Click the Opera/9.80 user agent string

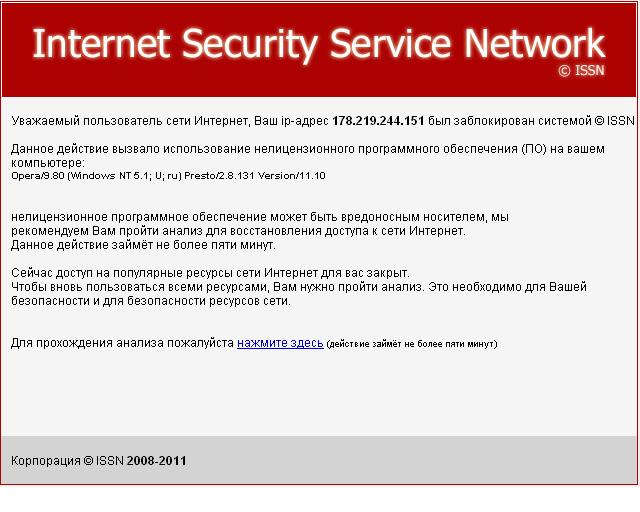pos(168,175)
